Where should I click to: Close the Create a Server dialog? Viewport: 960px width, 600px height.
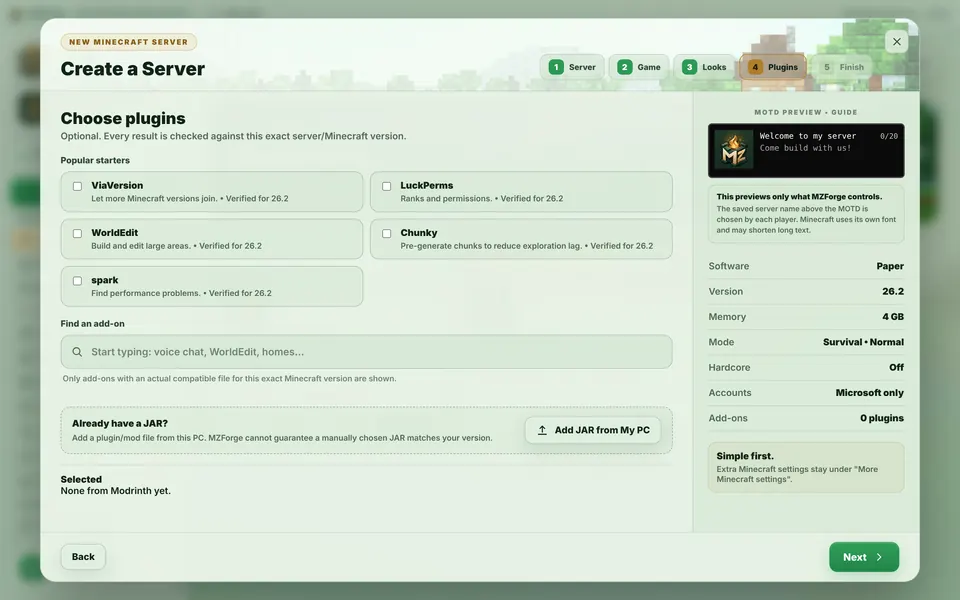[896, 42]
